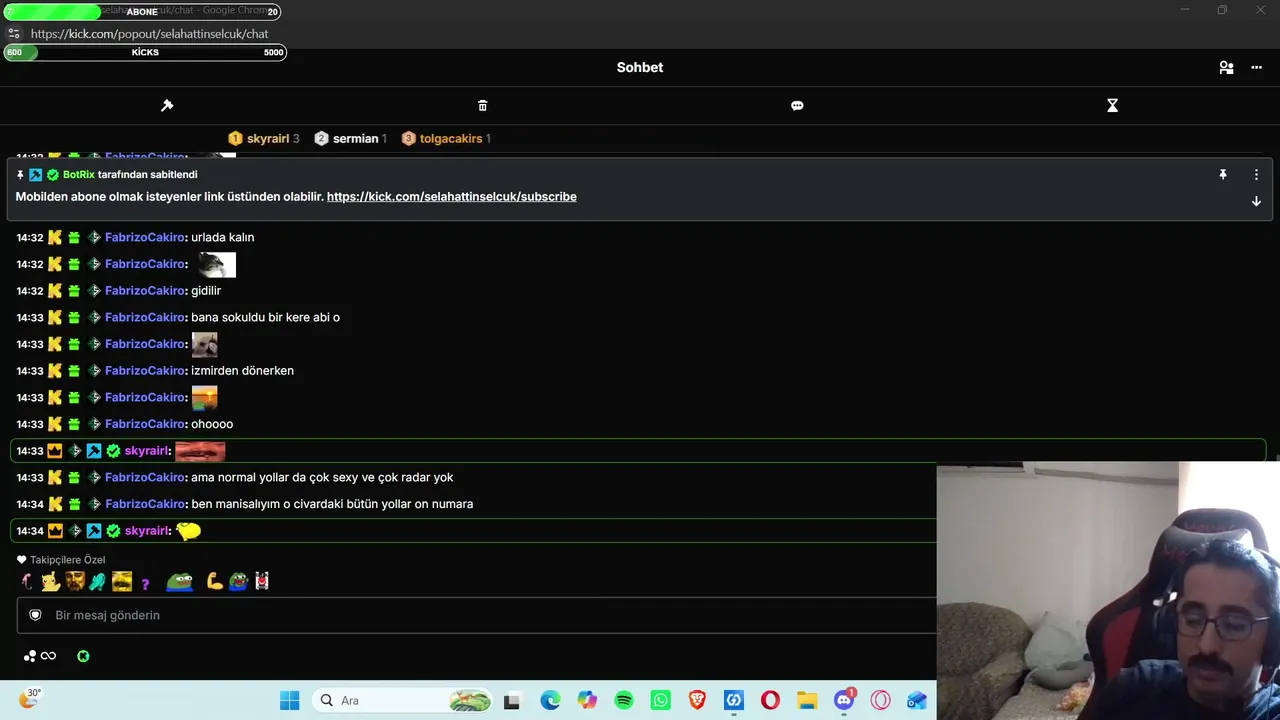Click the Windows taskbar 'Ara' search box

[404, 701]
